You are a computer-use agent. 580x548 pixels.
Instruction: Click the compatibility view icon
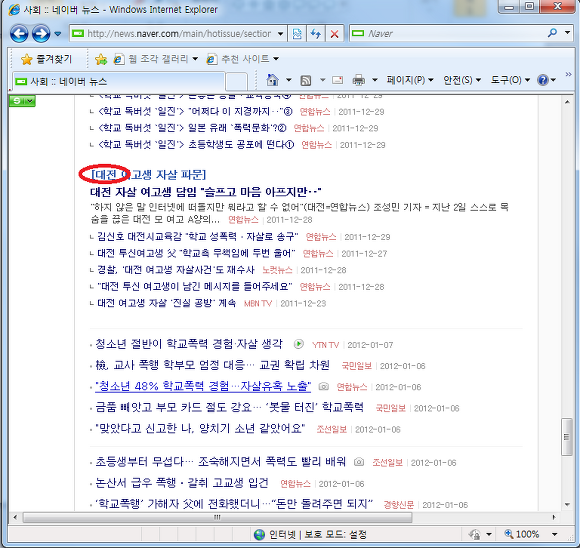[x=297, y=34]
